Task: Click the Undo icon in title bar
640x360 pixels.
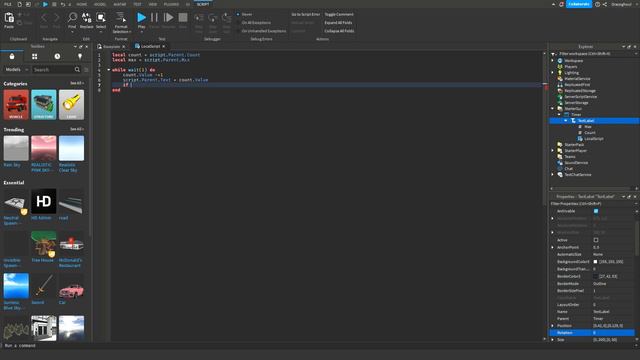Action: tap(62, 4)
